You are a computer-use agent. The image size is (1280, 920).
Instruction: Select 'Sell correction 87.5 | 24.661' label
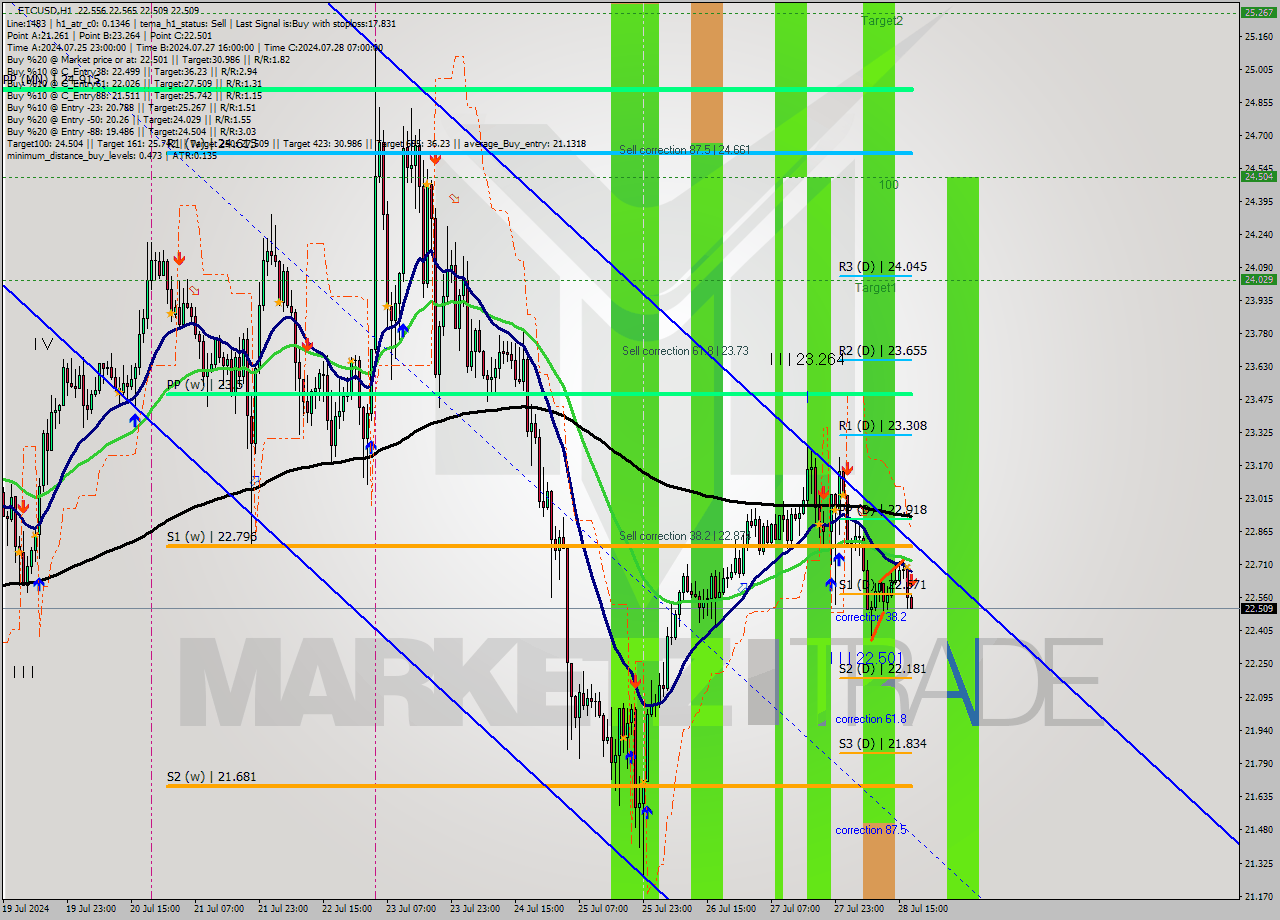(x=684, y=150)
